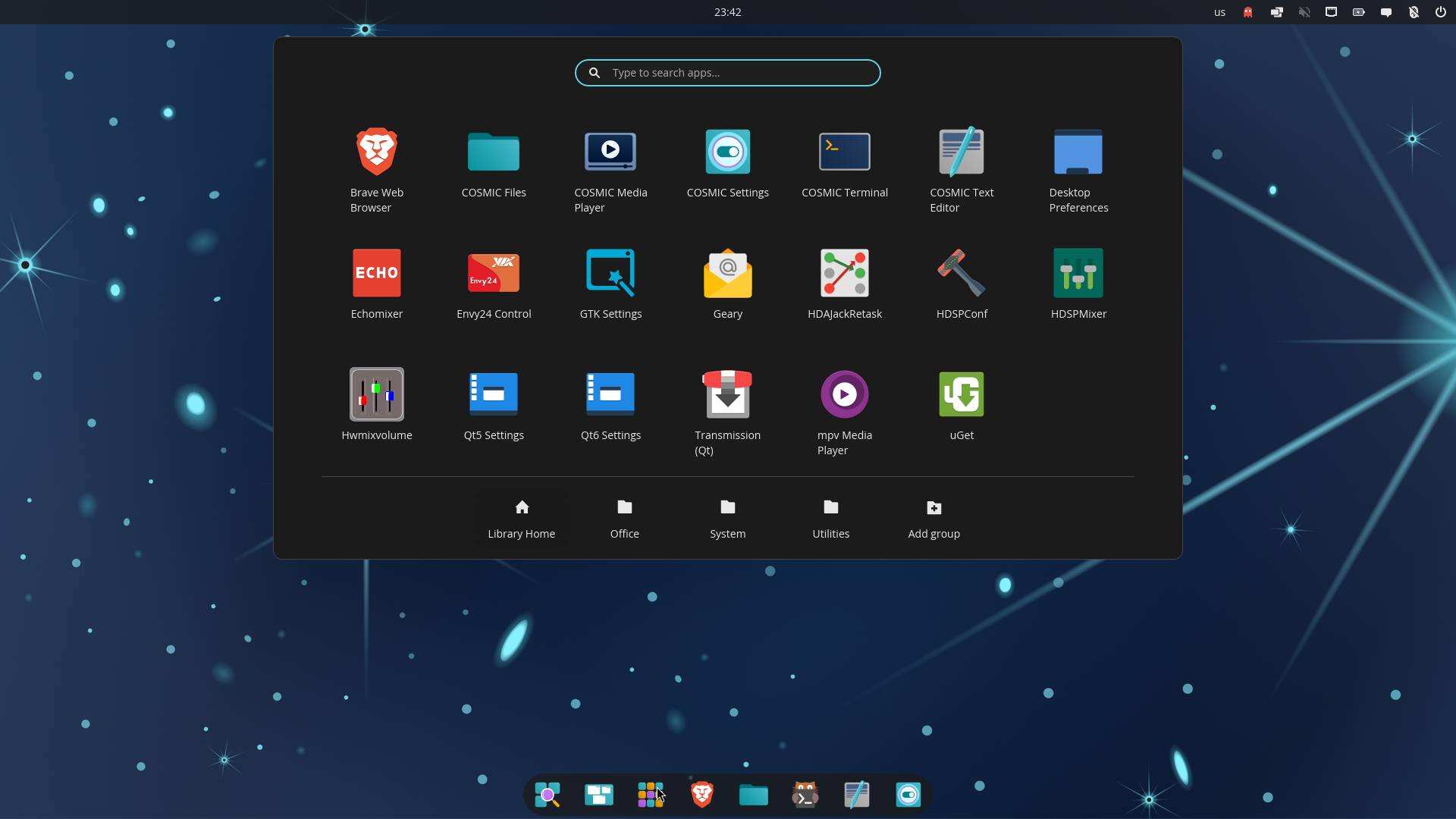Open Desktop Preferences

click(x=1078, y=171)
